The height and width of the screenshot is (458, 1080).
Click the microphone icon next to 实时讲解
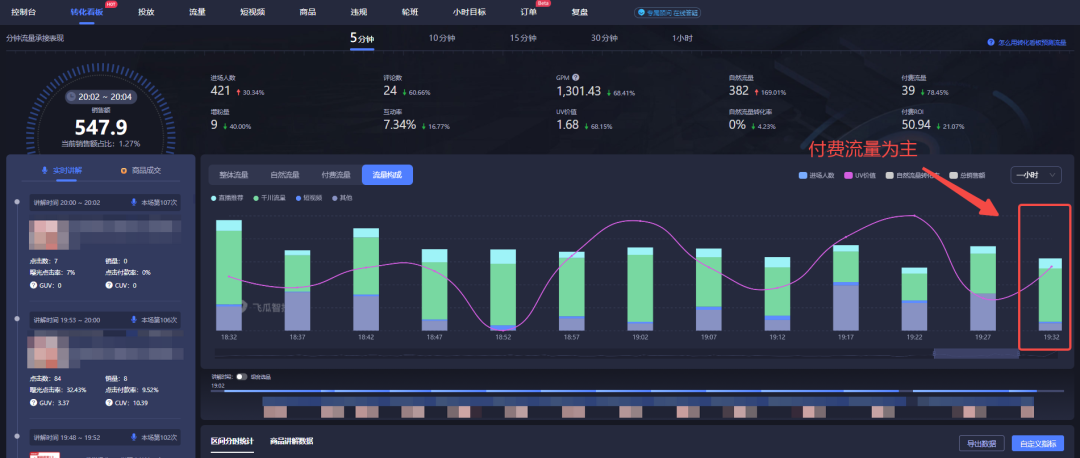44,171
